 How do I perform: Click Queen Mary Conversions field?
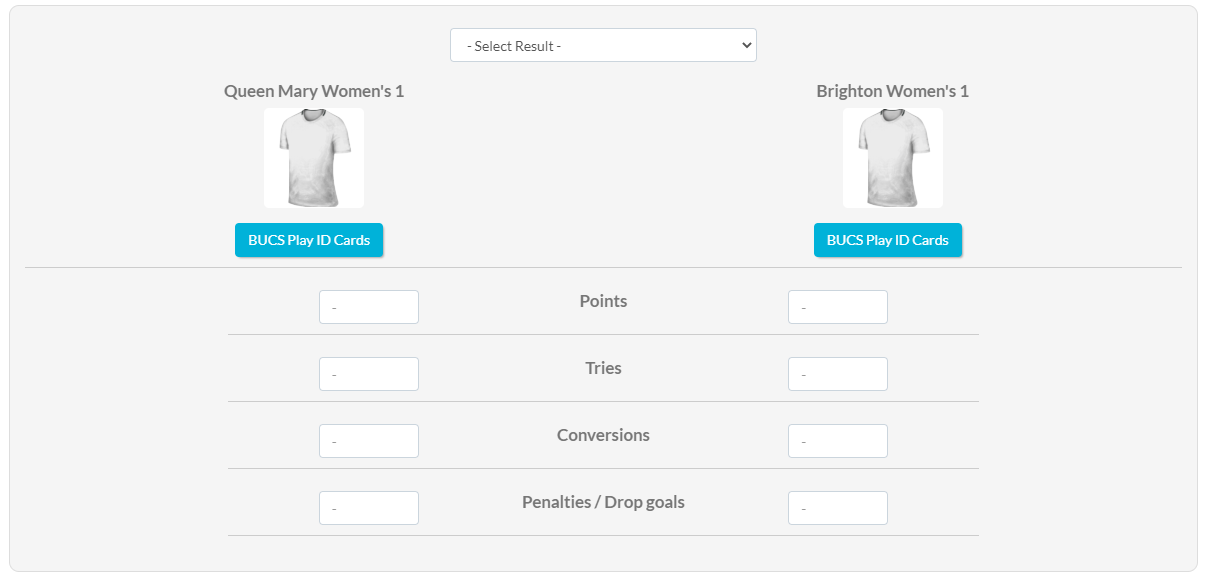pyautogui.click(x=369, y=441)
